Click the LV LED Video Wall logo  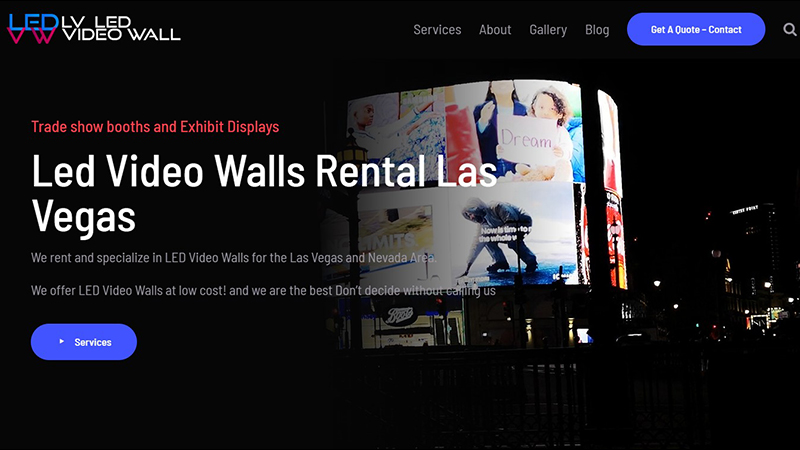coord(94,29)
